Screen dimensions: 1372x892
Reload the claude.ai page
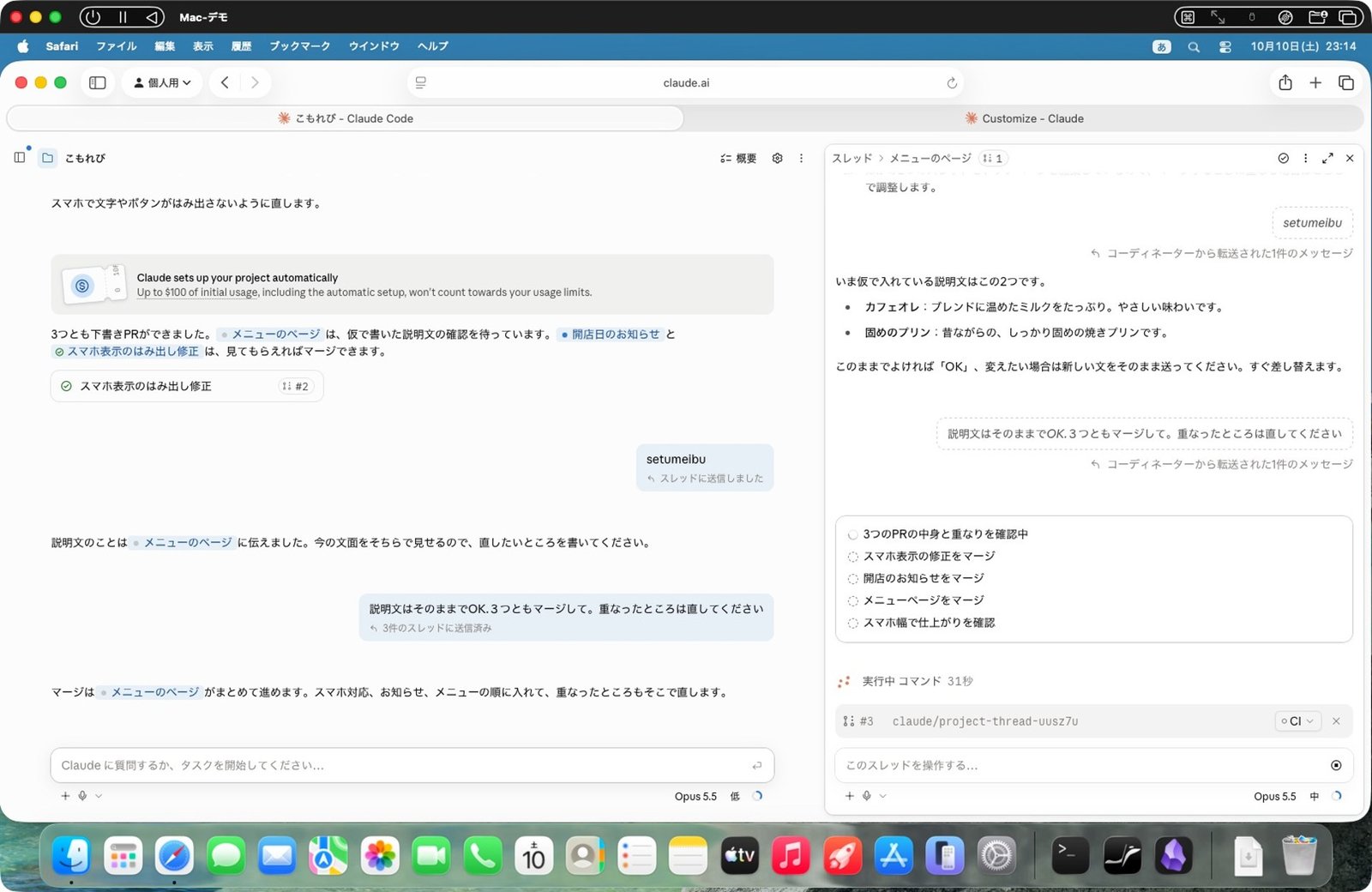point(952,83)
